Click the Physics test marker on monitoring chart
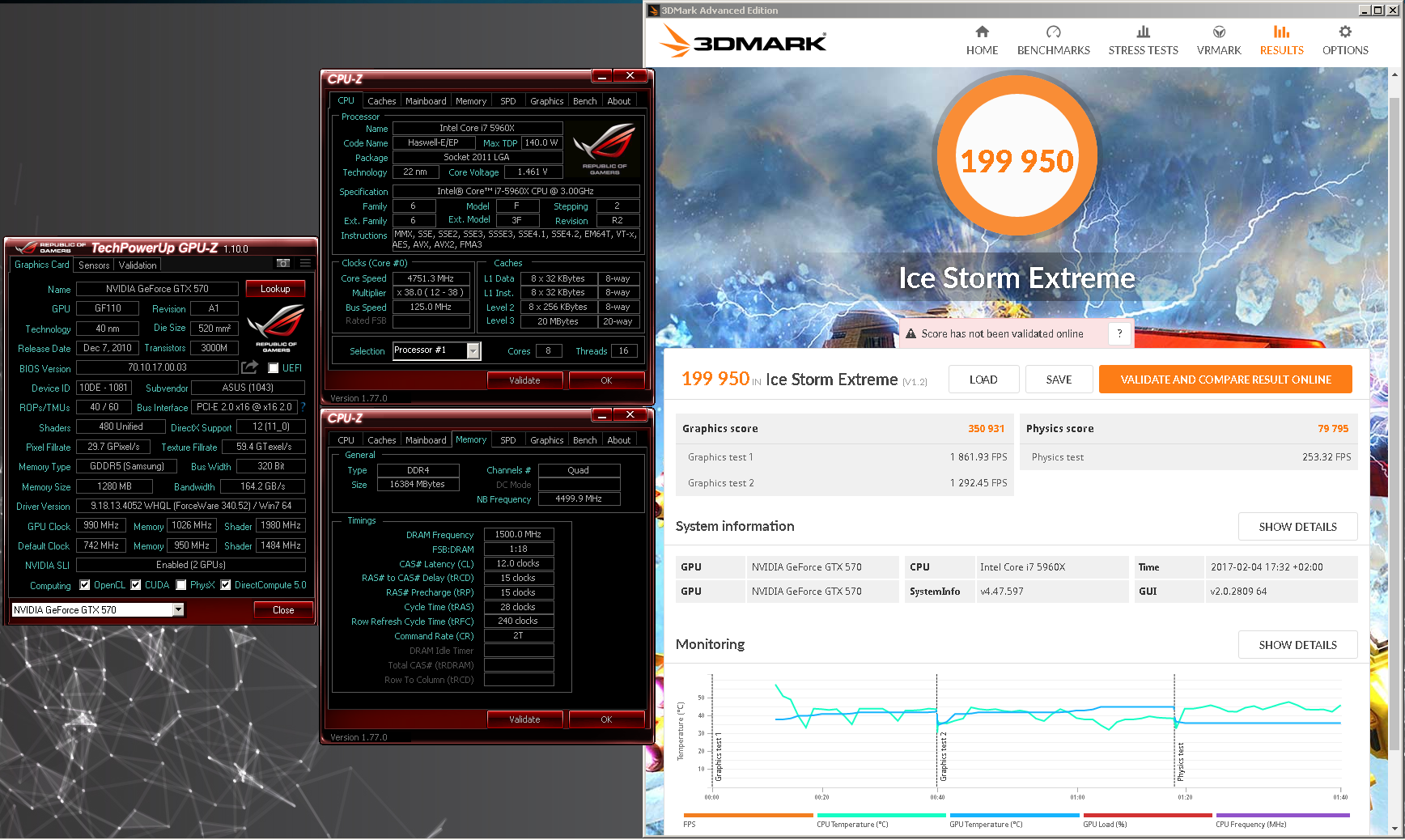1405x840 pixels. 1181,762
